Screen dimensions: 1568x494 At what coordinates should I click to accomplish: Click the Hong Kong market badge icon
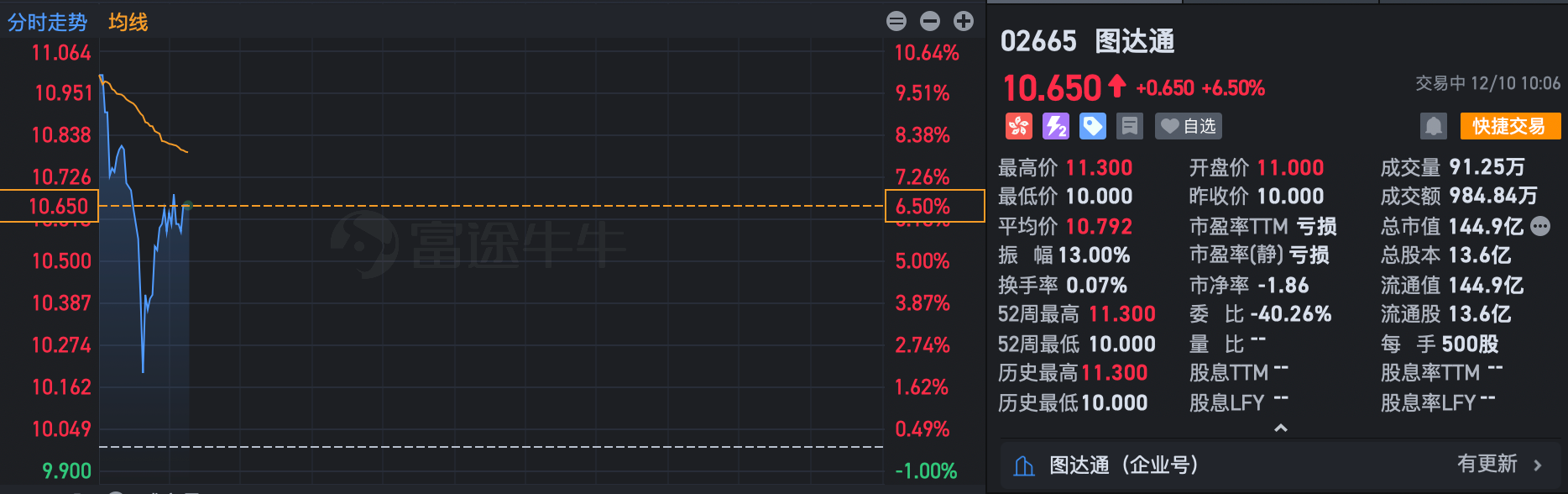pyautogui.click(x=1018, y=126)
